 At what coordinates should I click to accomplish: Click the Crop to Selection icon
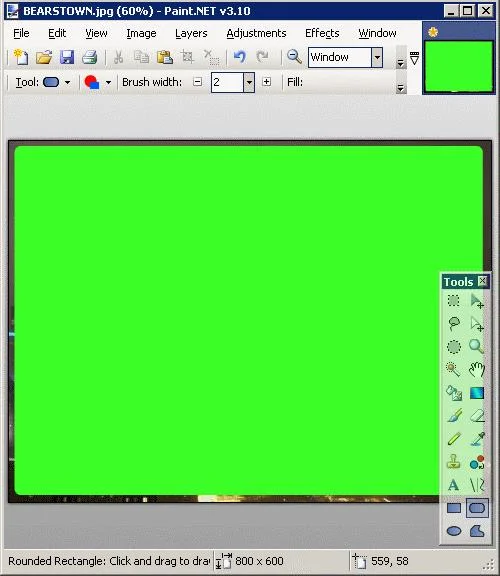(188, 57)
